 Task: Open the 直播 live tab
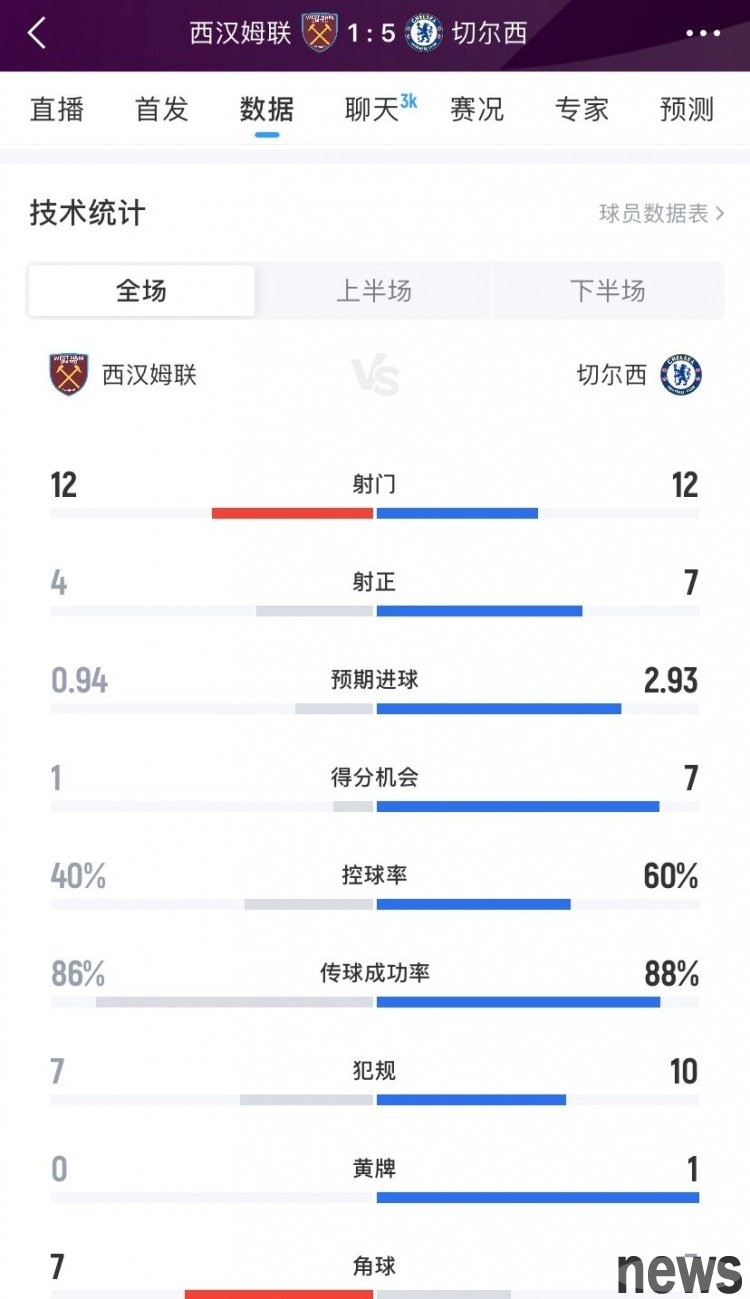(x=57, y=110)
